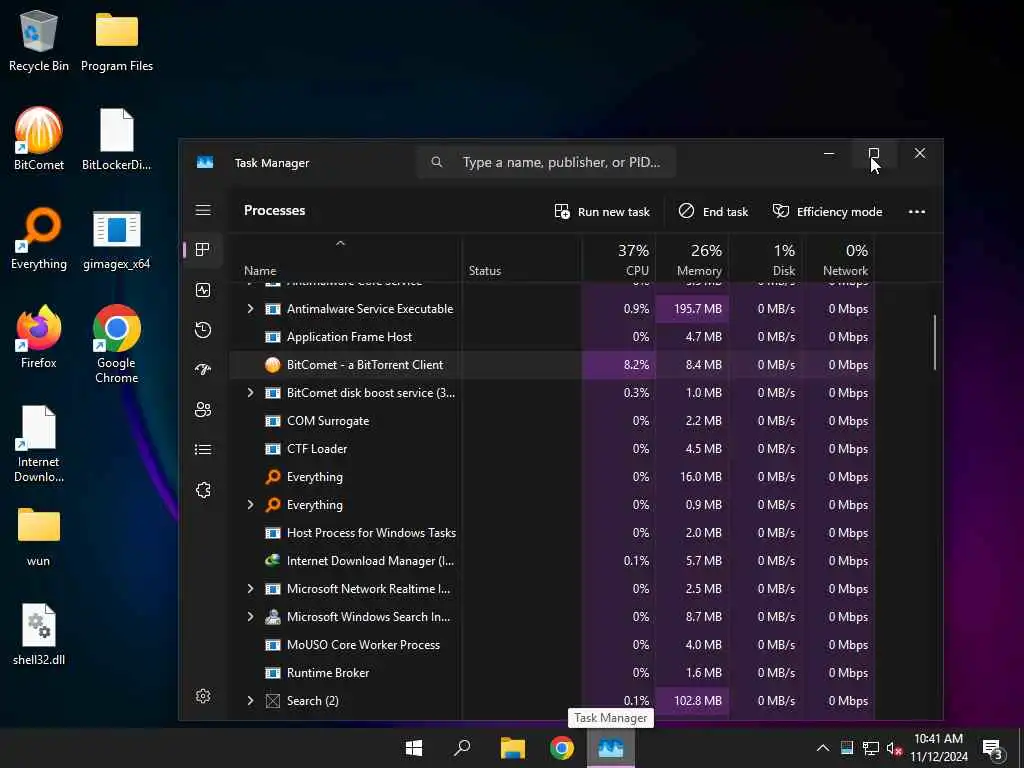
Task: Select the gimagex_x64 desktop icon
Action: point(117,238)
